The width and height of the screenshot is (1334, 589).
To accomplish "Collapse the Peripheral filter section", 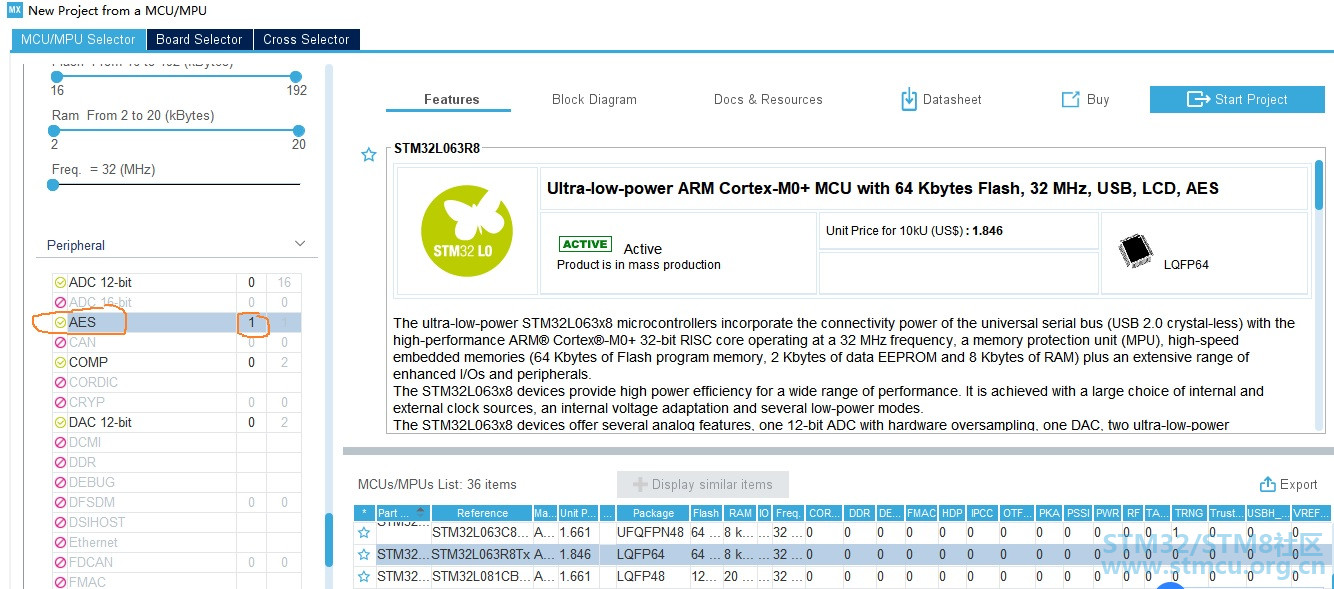I will click(x=300, y=244).
